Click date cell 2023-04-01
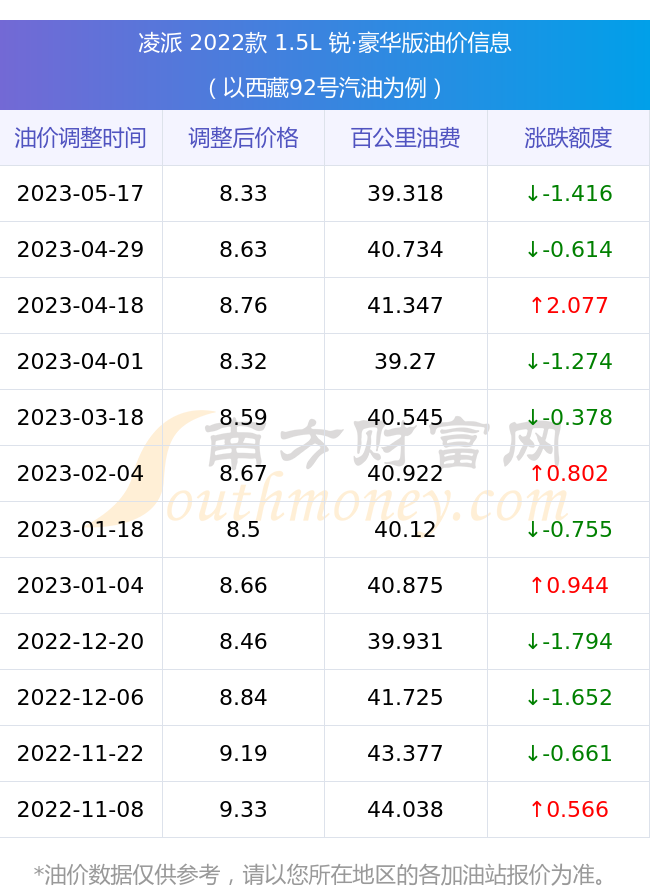Image resolution: width=650 pixels, height=891 pixels. pos(81,361)
